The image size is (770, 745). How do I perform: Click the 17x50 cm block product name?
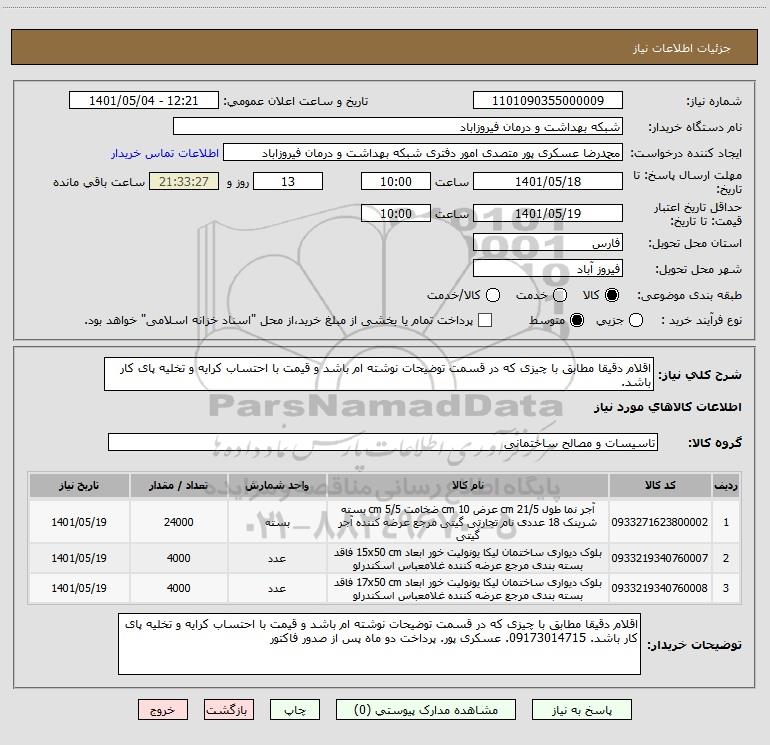tap(468, 589)
